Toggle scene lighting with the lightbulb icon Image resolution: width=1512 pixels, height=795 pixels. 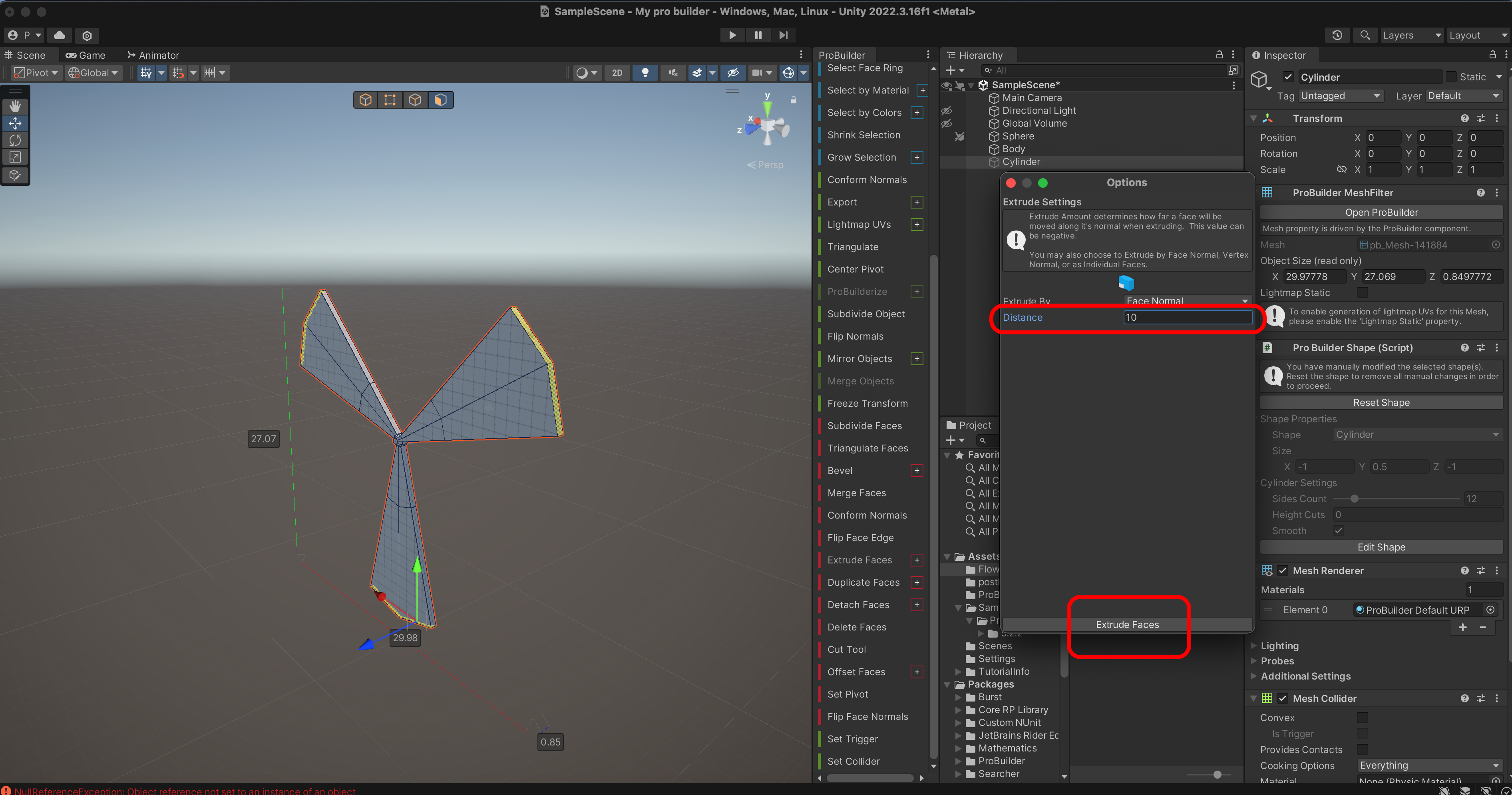pos(645,72)
